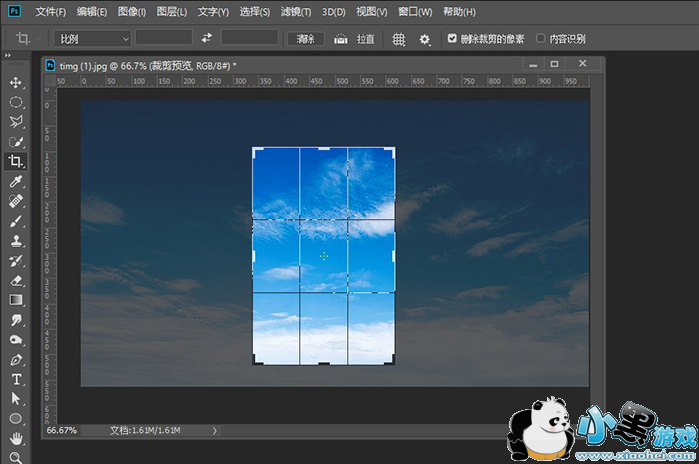
Task: Open the 图层(L) menu
Action: (171, 12)
